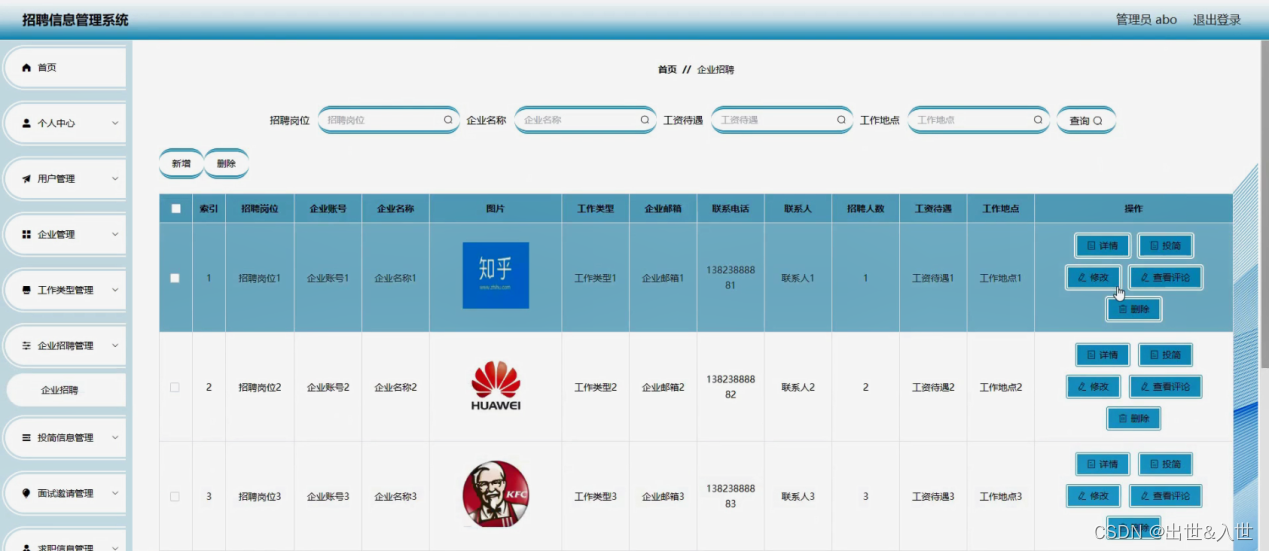This screenshot has height=551, width=1269.
Task: Open 详情 for row 招聘岗位1
Action: click(x=1103, y=245)
